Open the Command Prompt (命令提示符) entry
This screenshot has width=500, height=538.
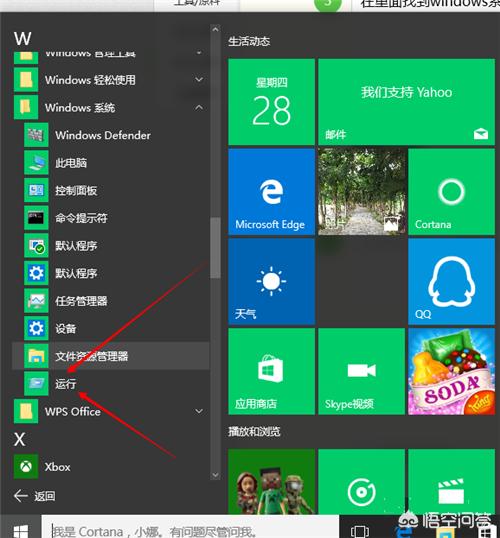pyautogui.click(x=111, y=218)
